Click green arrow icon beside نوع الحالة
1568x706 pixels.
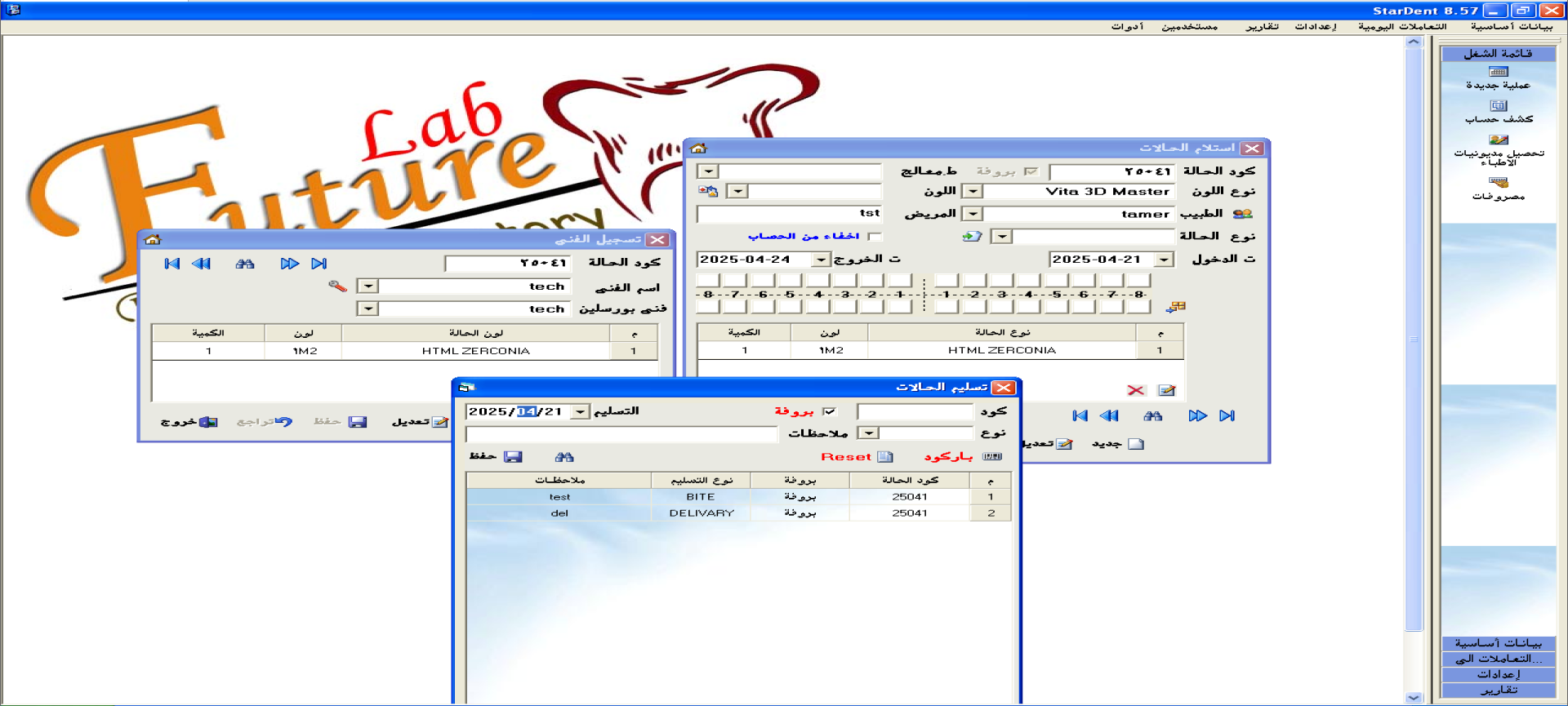(x=972, y=236)
